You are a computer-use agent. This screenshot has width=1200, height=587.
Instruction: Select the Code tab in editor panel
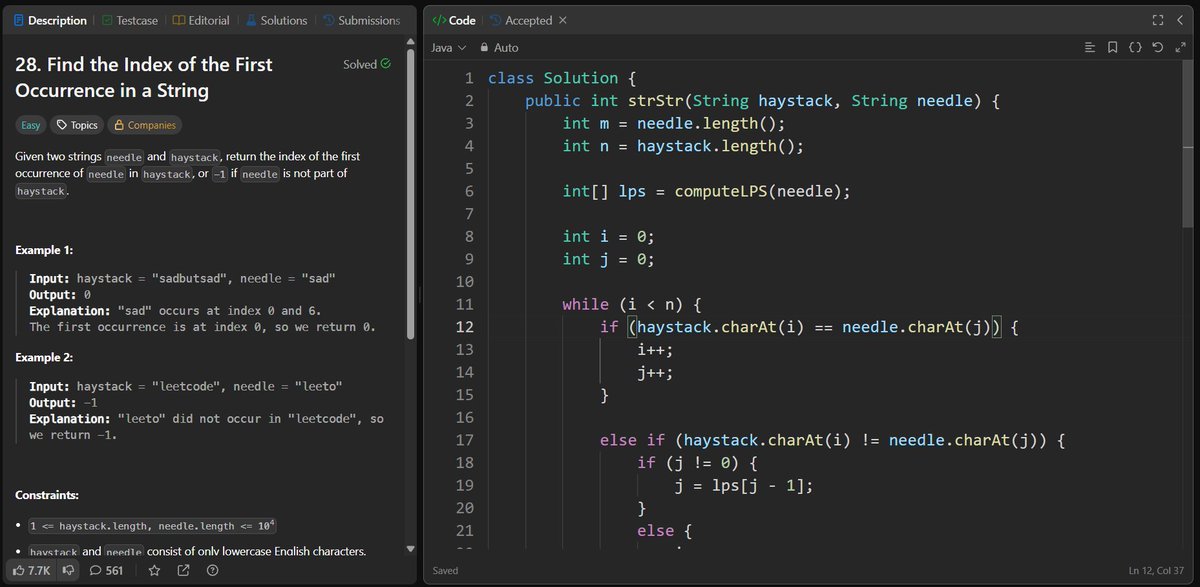point(454,20)
